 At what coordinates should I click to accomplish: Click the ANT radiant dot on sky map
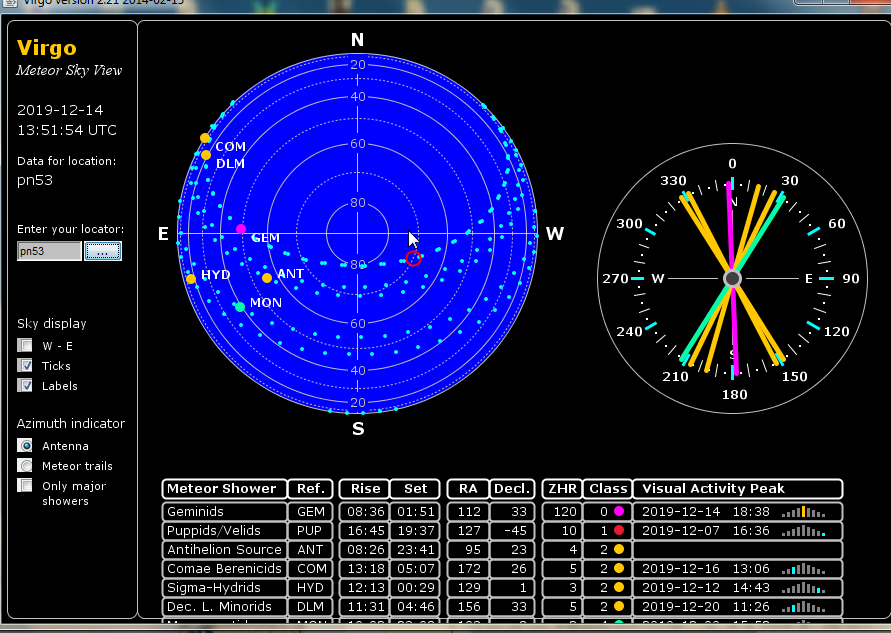point(267,278)
